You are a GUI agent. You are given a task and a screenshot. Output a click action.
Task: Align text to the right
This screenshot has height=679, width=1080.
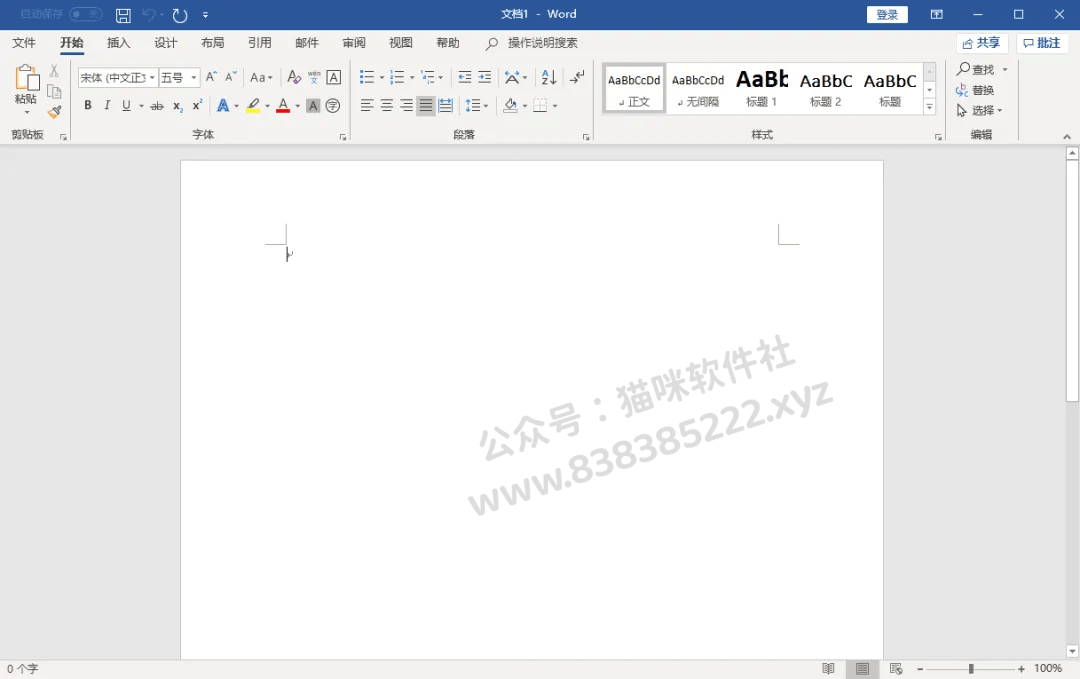(x=406, y=105)
